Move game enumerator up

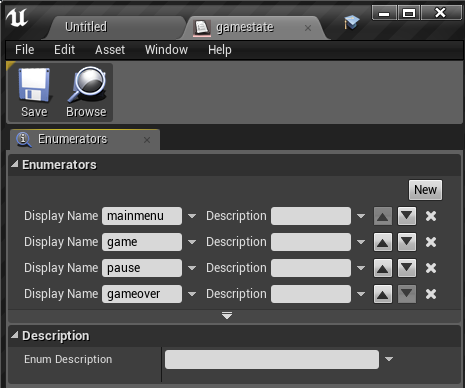(383, 242)
